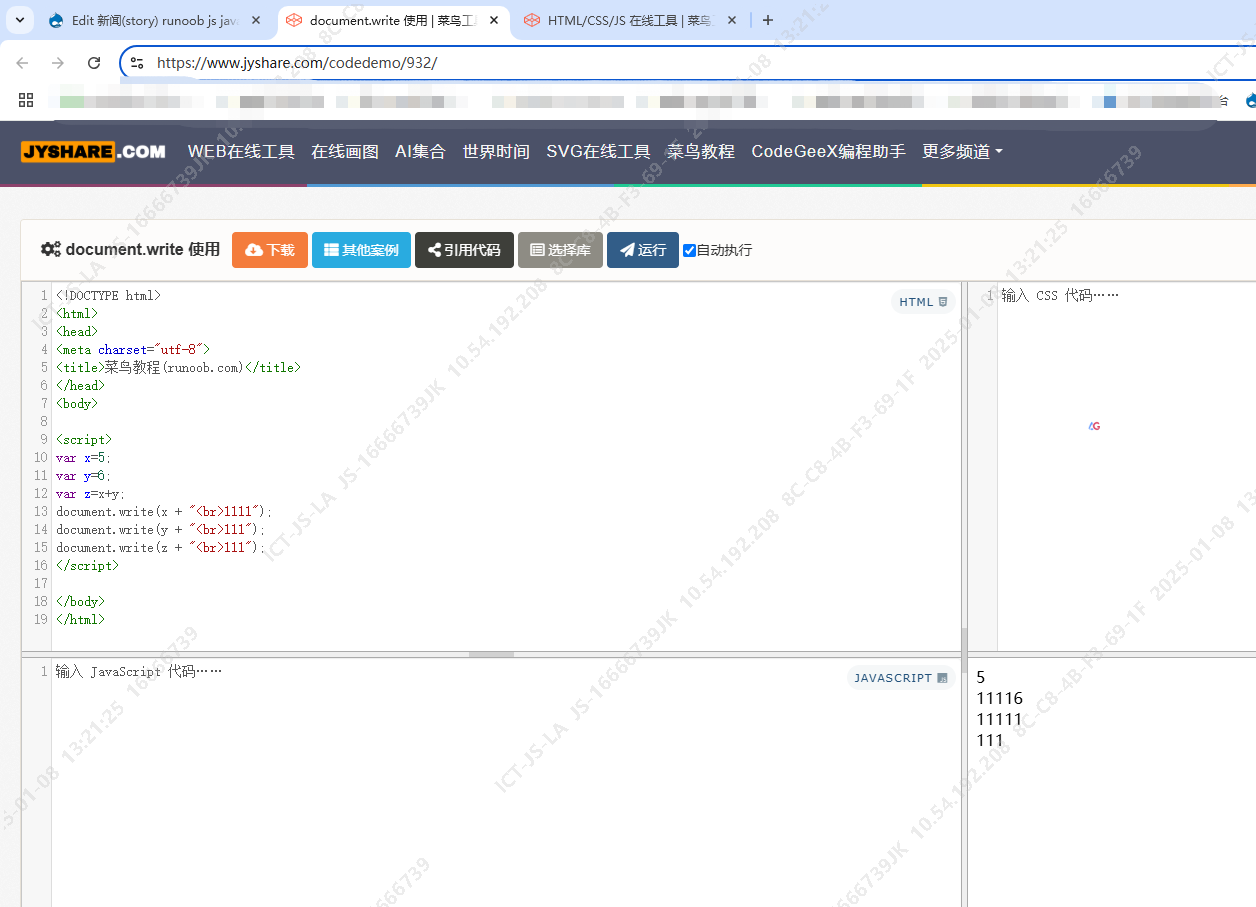Reload the current page
Image resolution: width=1256 pixels, height=907 pixels.
[x=94, y=63]
